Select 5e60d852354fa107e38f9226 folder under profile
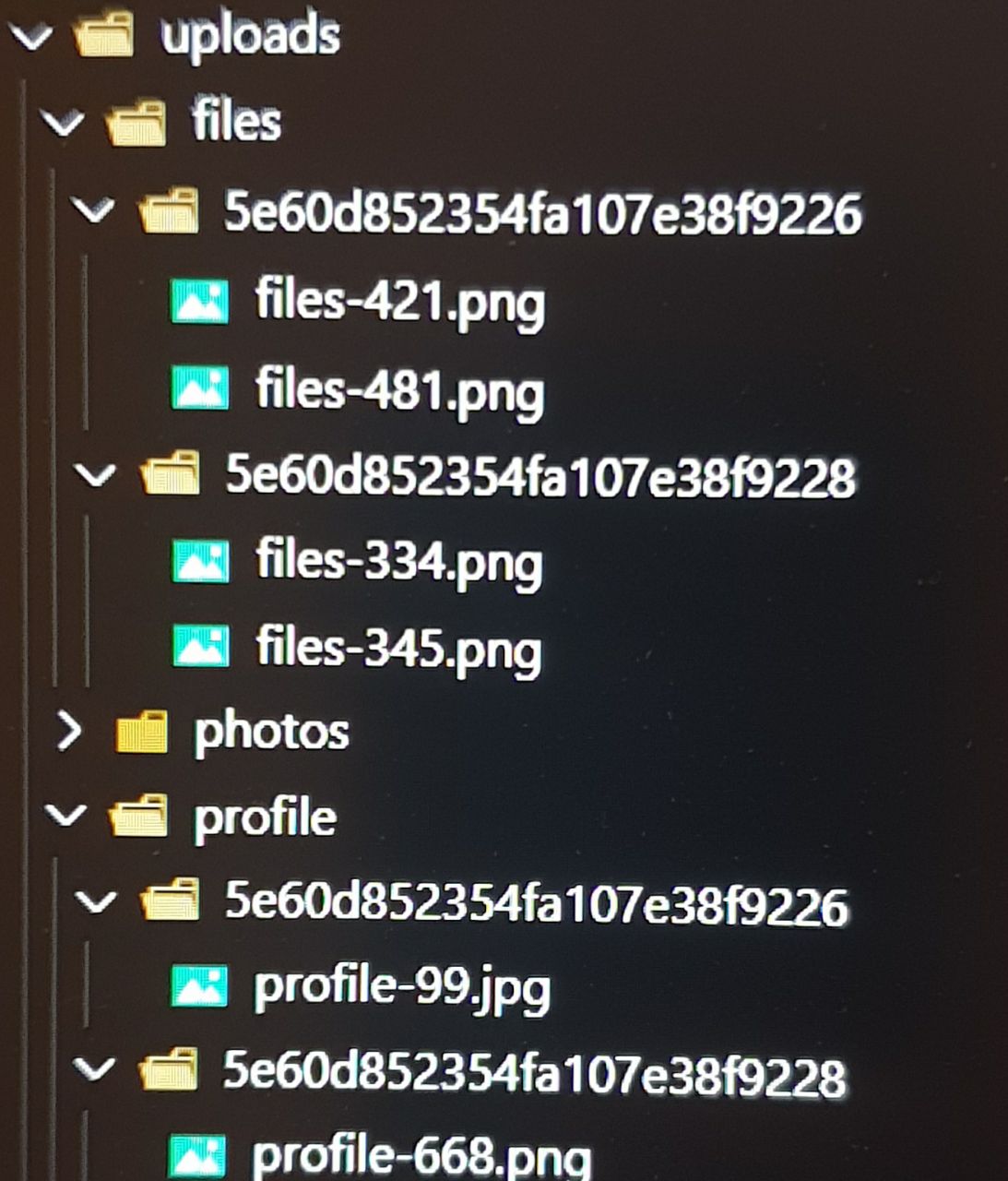Screen dimensions: 1008x1181 coord(536,902)
